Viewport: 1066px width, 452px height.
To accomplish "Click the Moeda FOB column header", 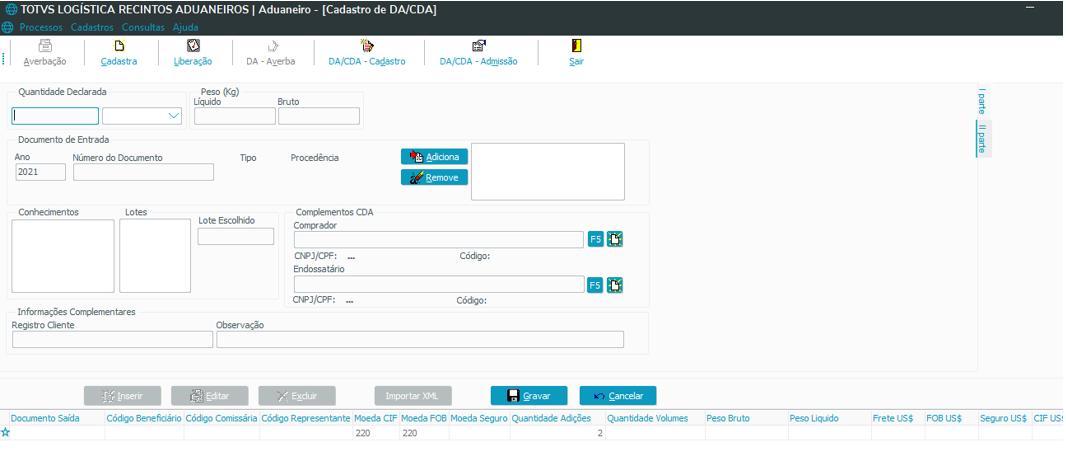I will [424, 419].
